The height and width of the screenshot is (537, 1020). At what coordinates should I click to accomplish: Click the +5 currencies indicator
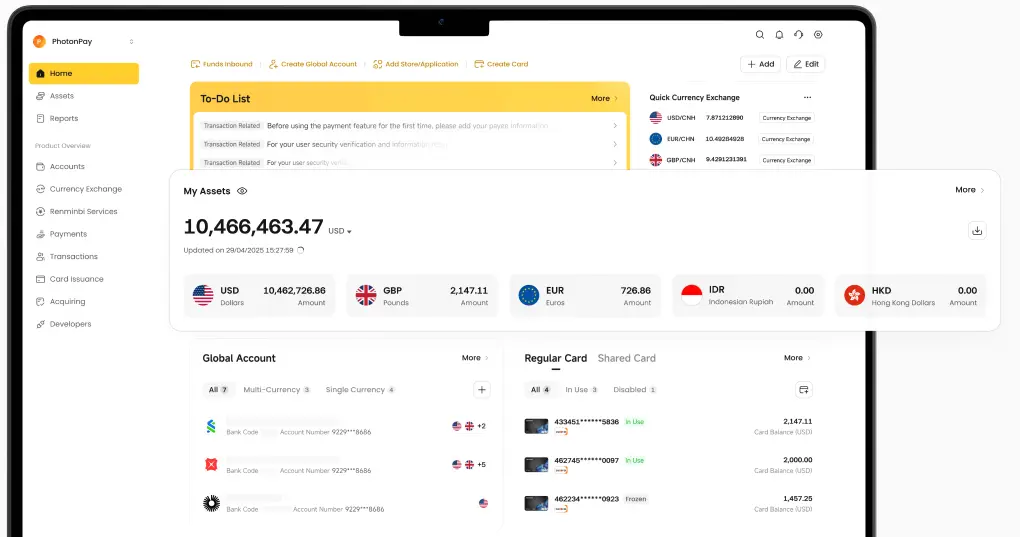(481, 465)
